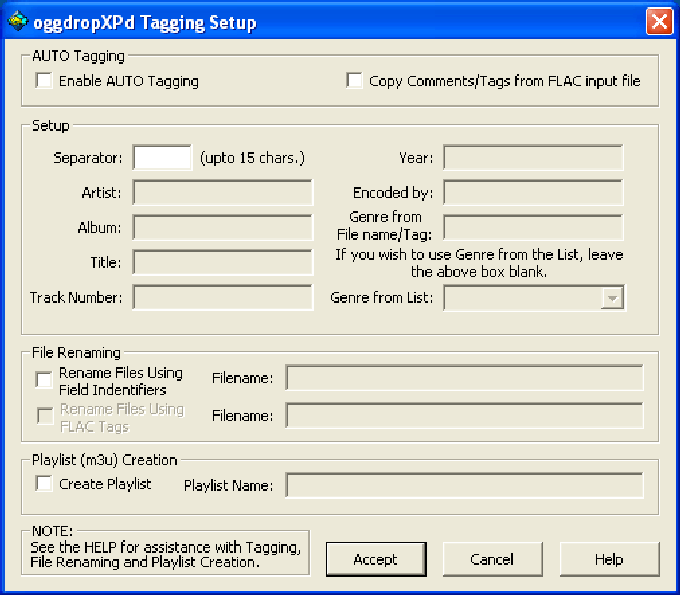Select the Title text field

click(222, 262)
